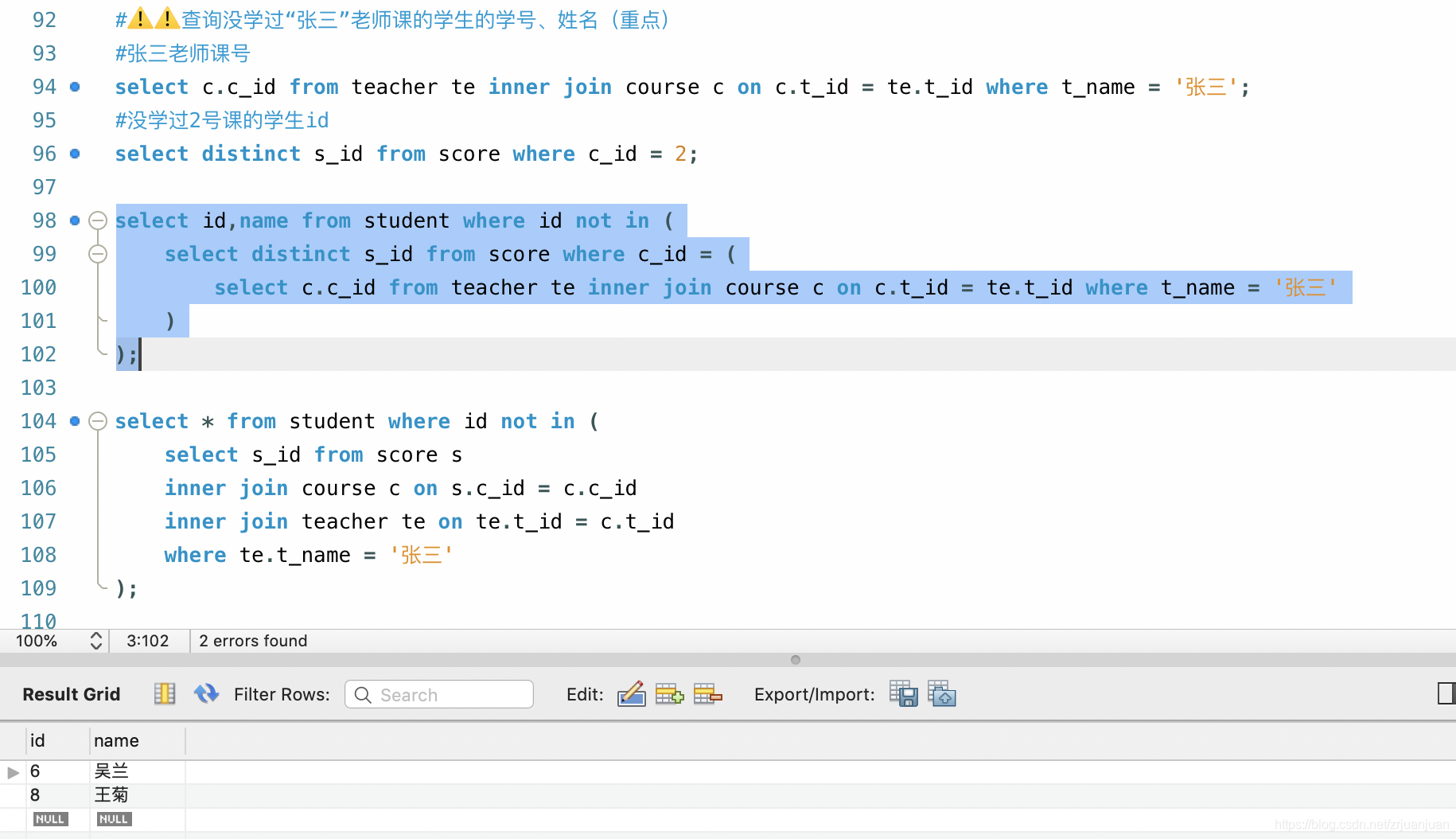Place cursor after ');' on line 102
Viewport: 1456px width, 839px height.
coord(140,354)
